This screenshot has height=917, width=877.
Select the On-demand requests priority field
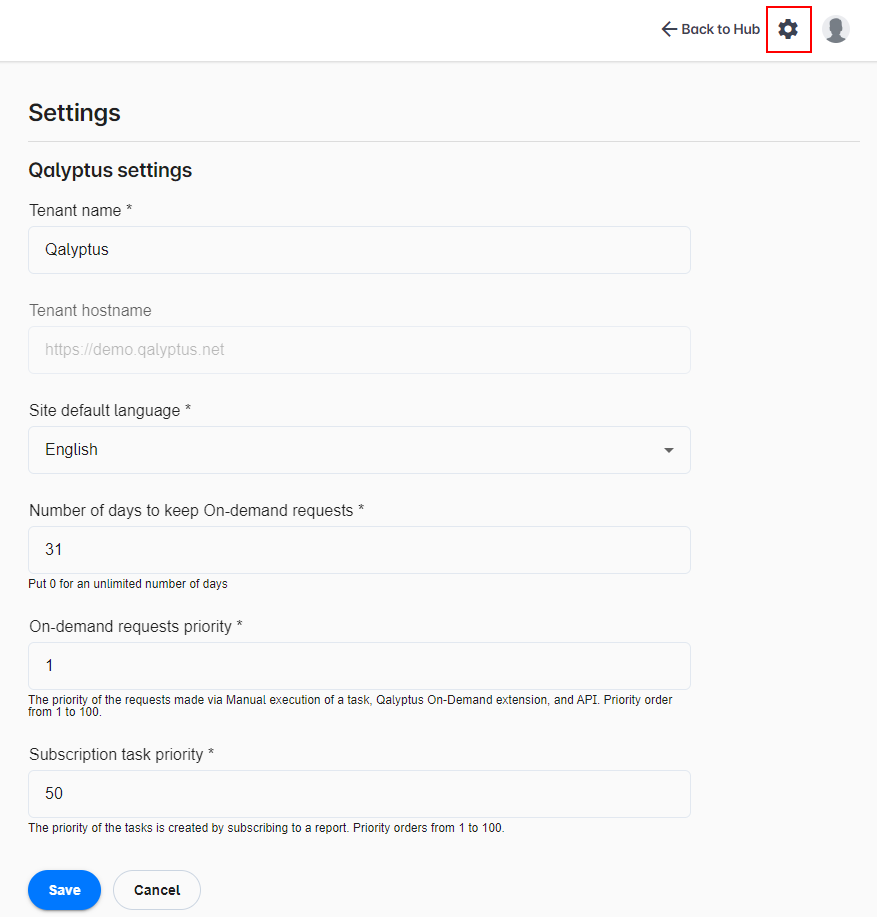(359, 666)
